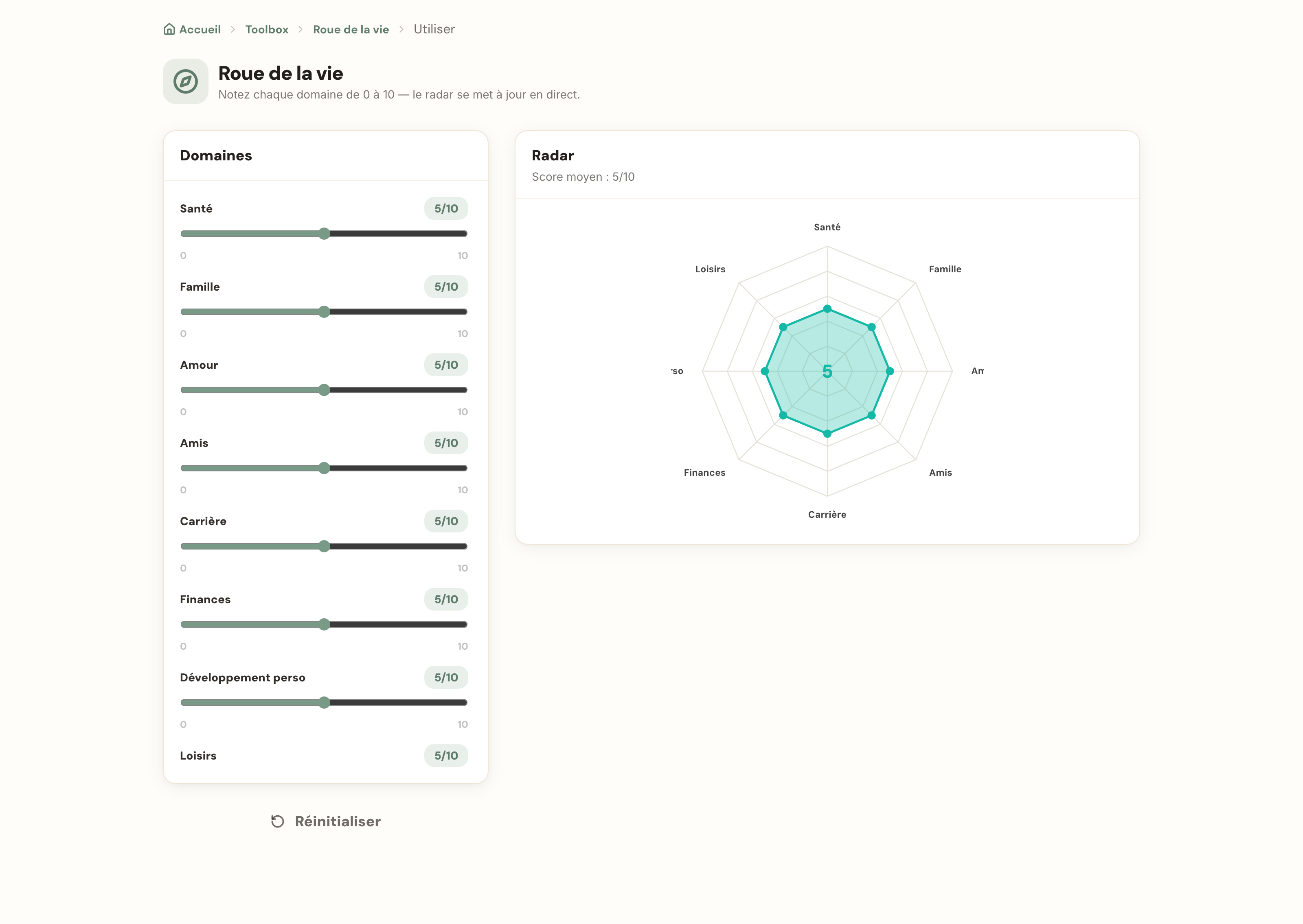The image size is (1303, 924).
Task: Open the Accueil breadcrumb link
Action: click(x=200, y=29)
